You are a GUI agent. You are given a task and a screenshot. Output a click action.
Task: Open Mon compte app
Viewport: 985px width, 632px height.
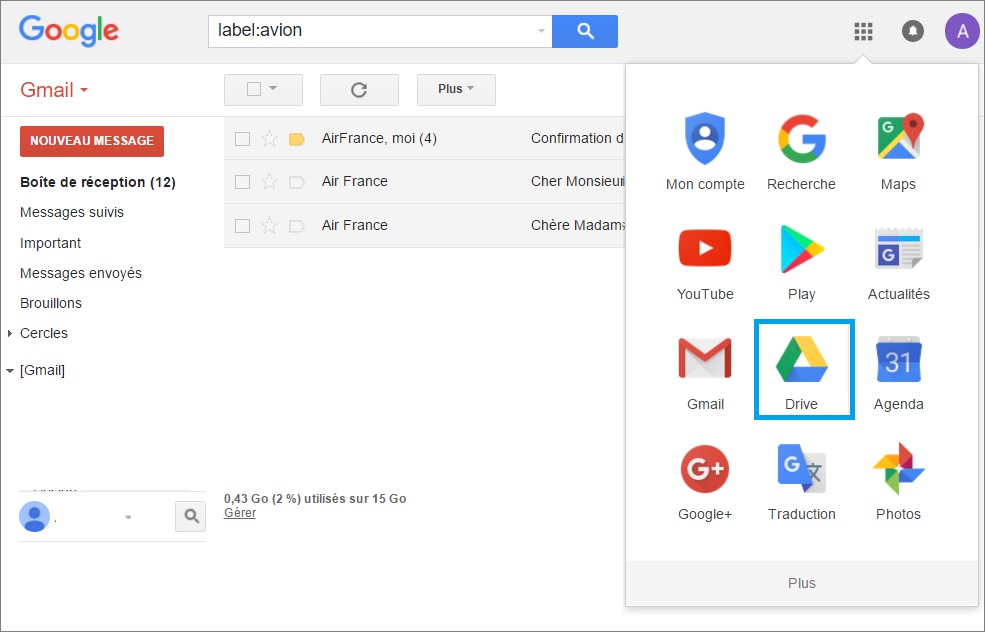705,152
